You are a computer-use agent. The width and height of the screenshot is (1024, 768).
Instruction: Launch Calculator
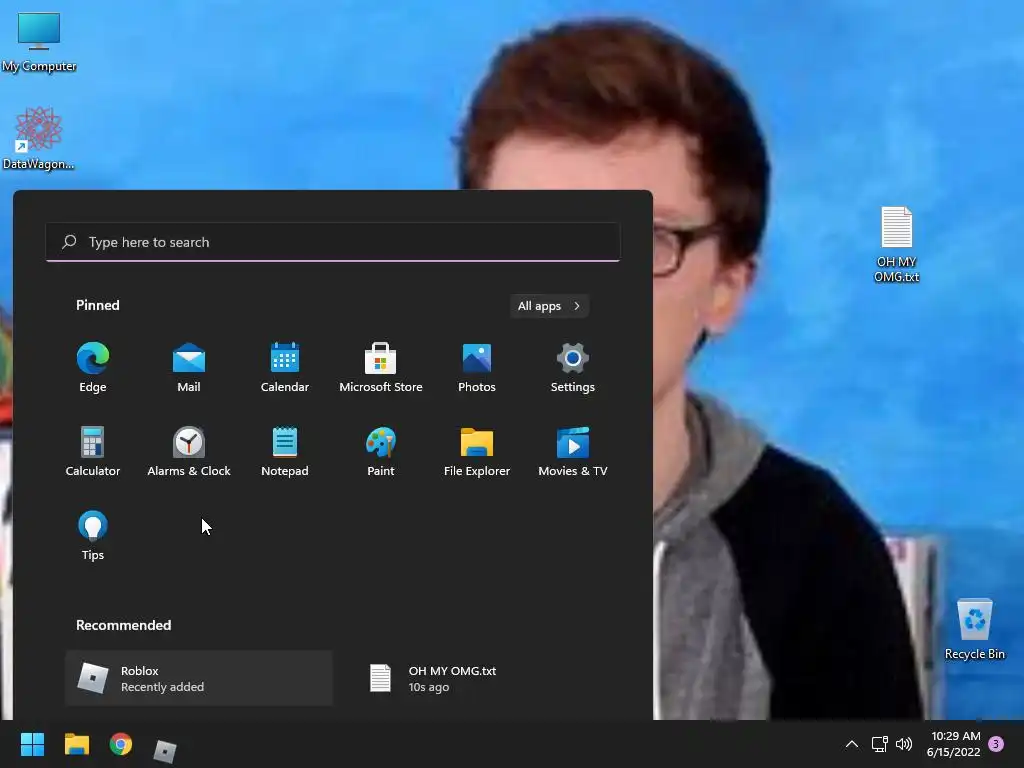point(93,451)
